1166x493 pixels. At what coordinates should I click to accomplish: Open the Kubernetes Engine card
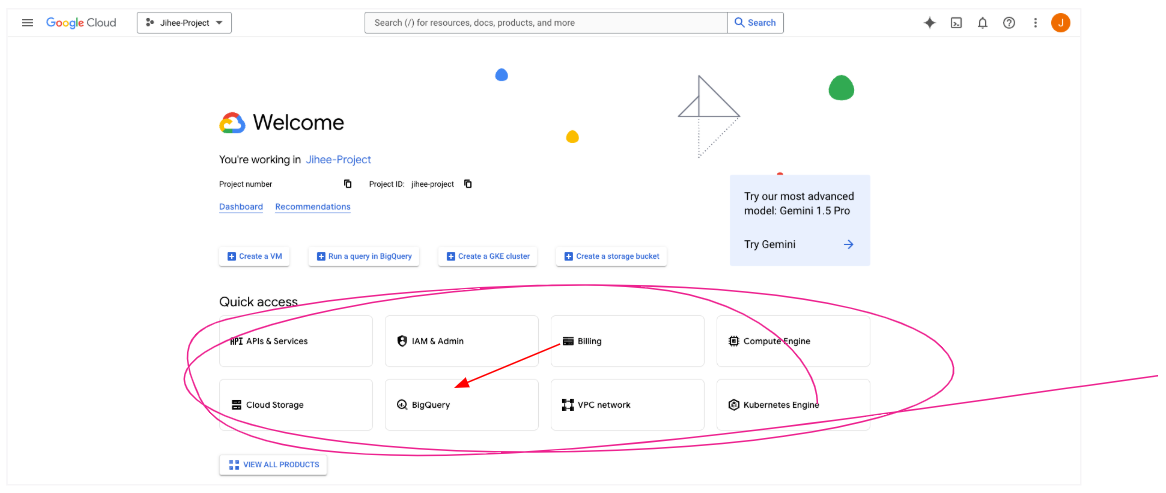click(793, 405)
